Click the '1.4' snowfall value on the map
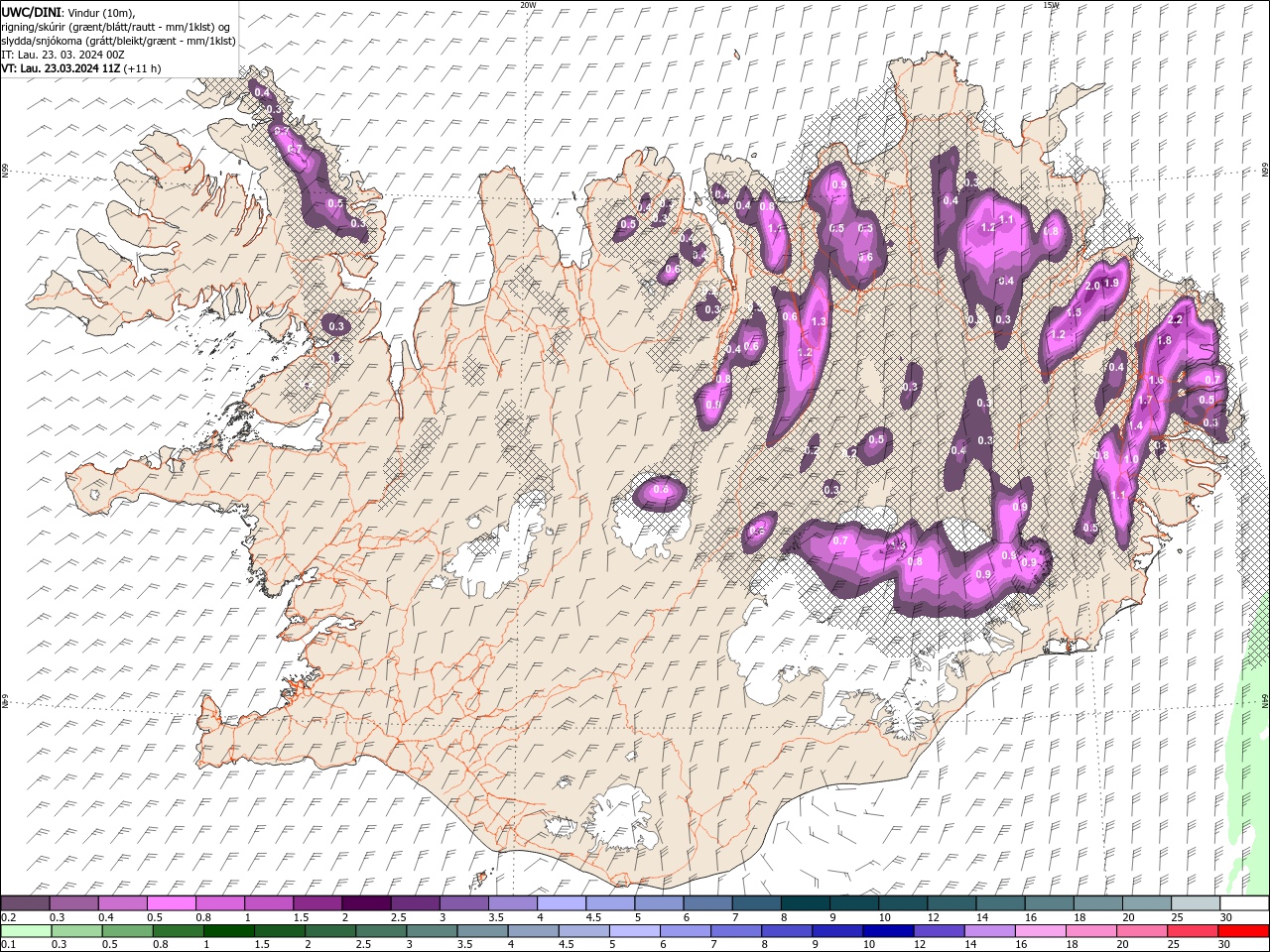 coord(1136,425)
